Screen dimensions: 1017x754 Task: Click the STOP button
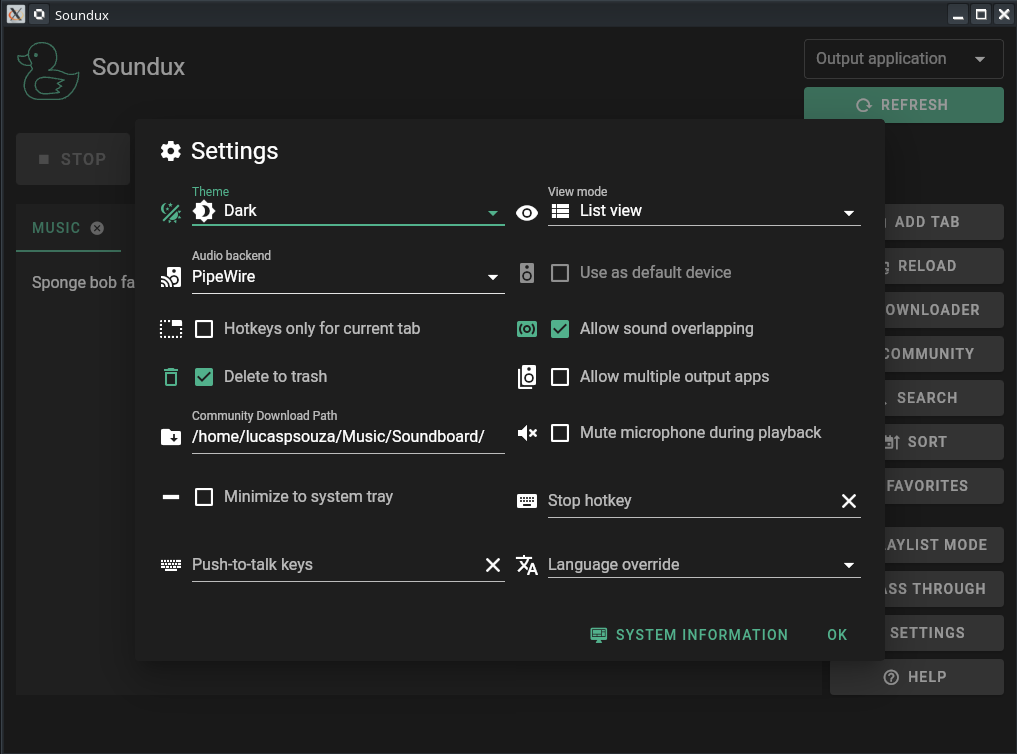pos(73,159)
